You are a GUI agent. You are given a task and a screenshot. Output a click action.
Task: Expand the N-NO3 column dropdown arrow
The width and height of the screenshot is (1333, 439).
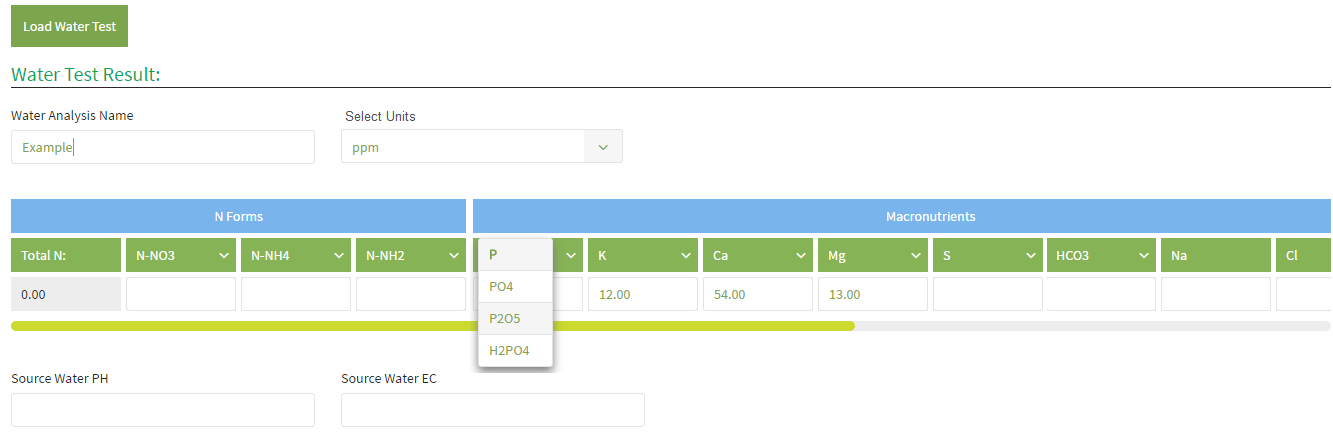pyautogui.click(x=222, y=256)
